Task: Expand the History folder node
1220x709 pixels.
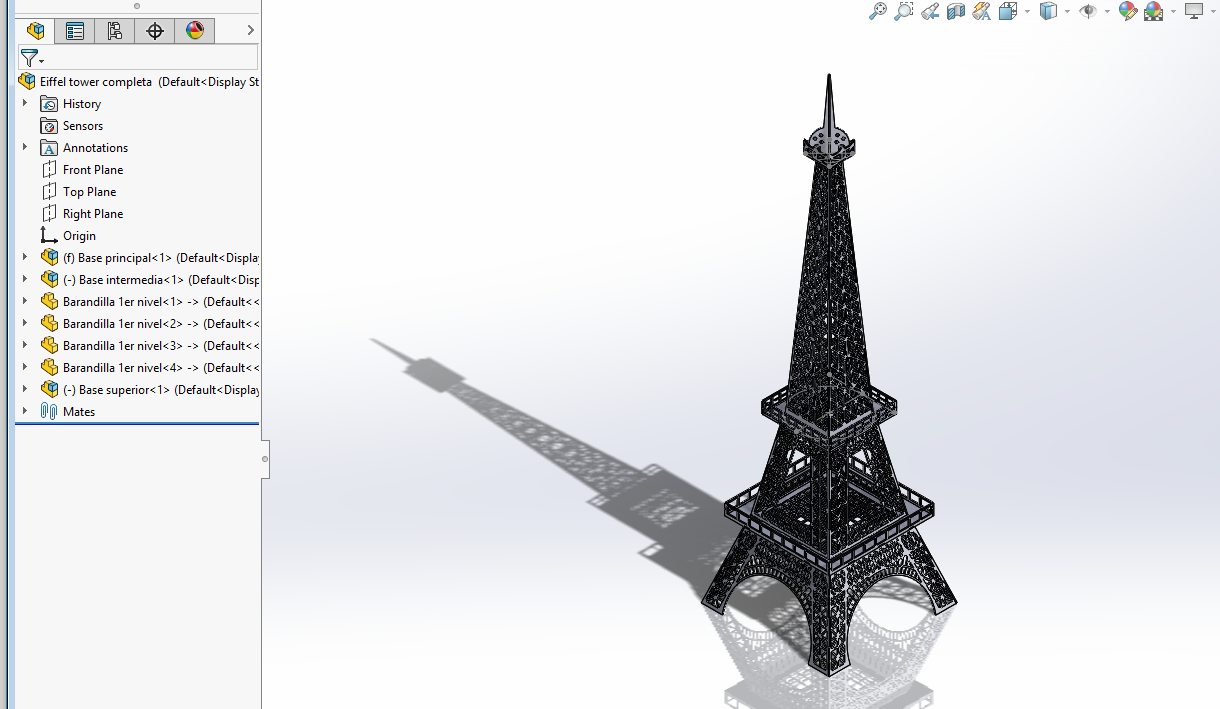Action: (x=25, y=103)
